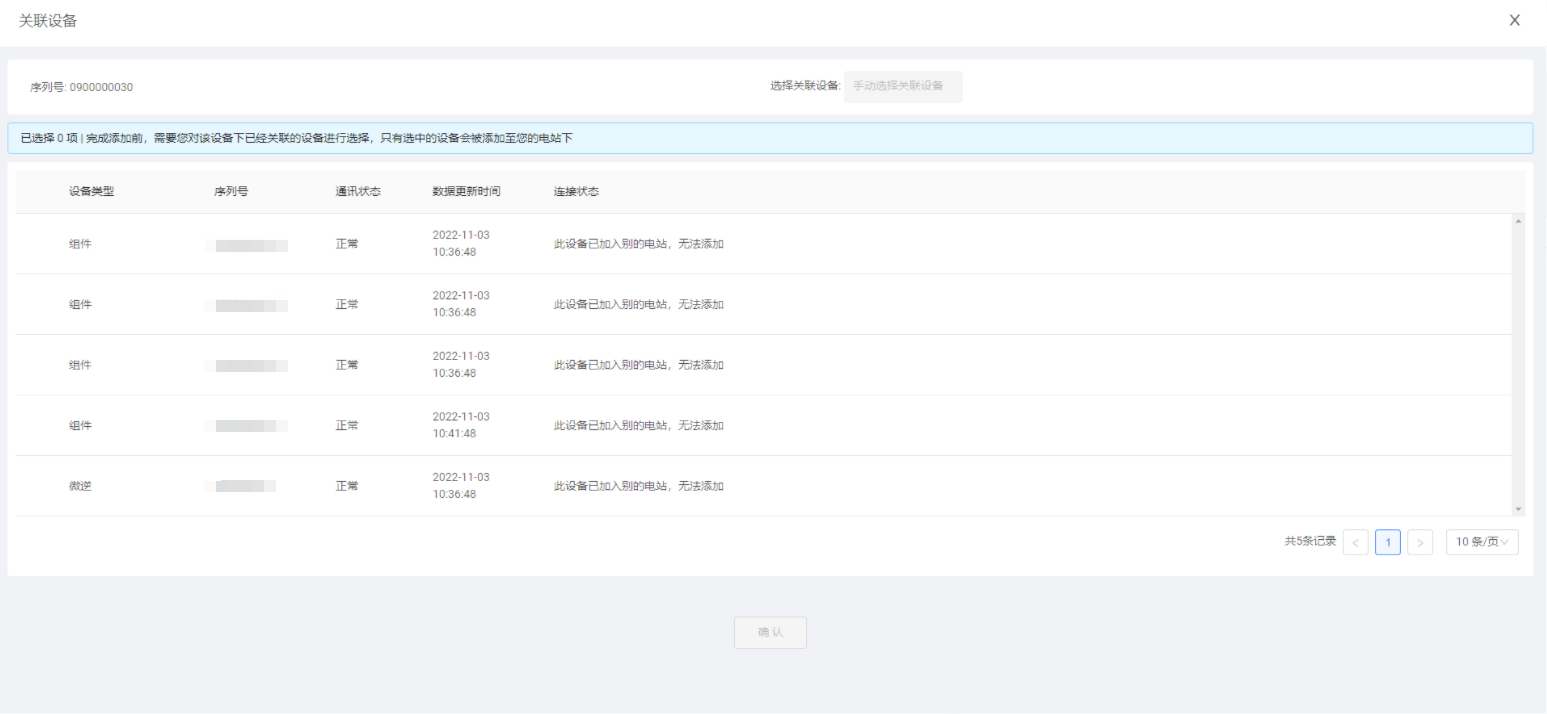Select the 微逆 device type cell
This screenshot has height=714, width=1547.
point(80,486)
